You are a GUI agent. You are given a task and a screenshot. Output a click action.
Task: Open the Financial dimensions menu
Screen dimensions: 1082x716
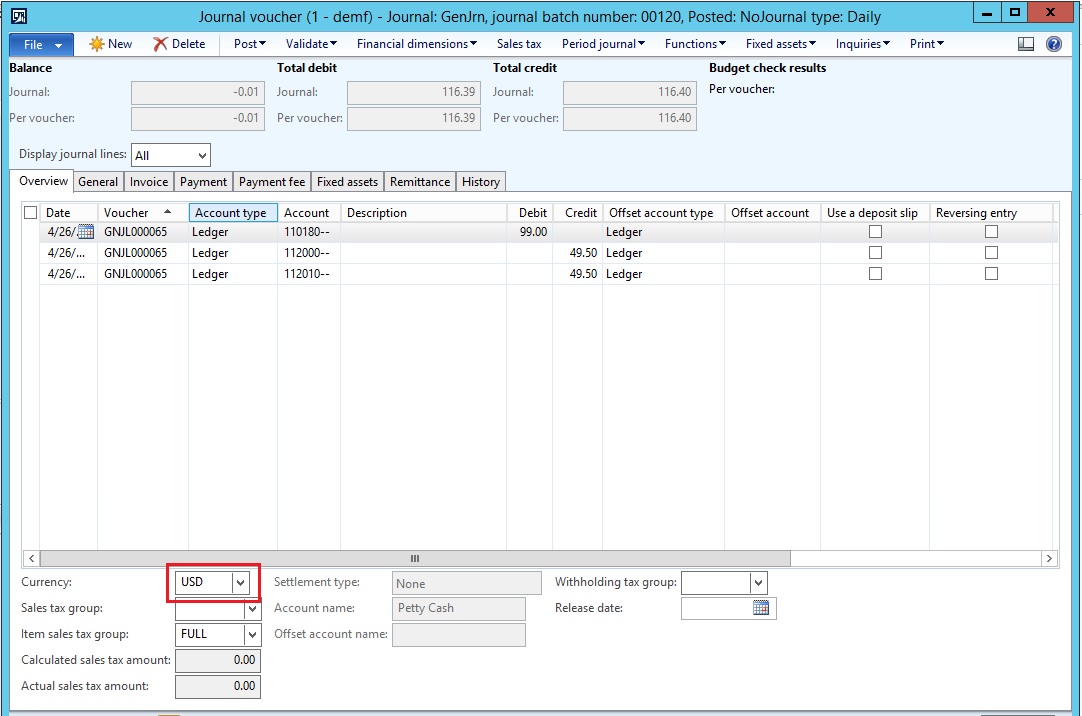tap(416, 44)
